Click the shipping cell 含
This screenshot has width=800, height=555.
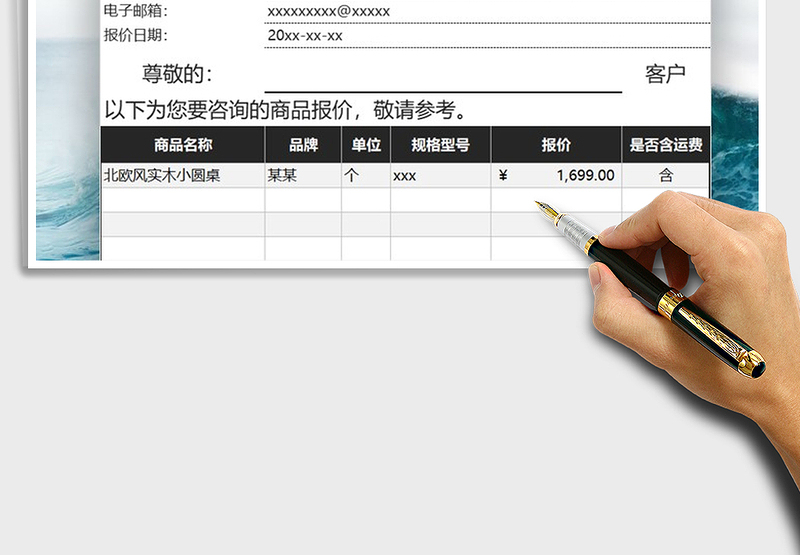(x=666, y=175)
